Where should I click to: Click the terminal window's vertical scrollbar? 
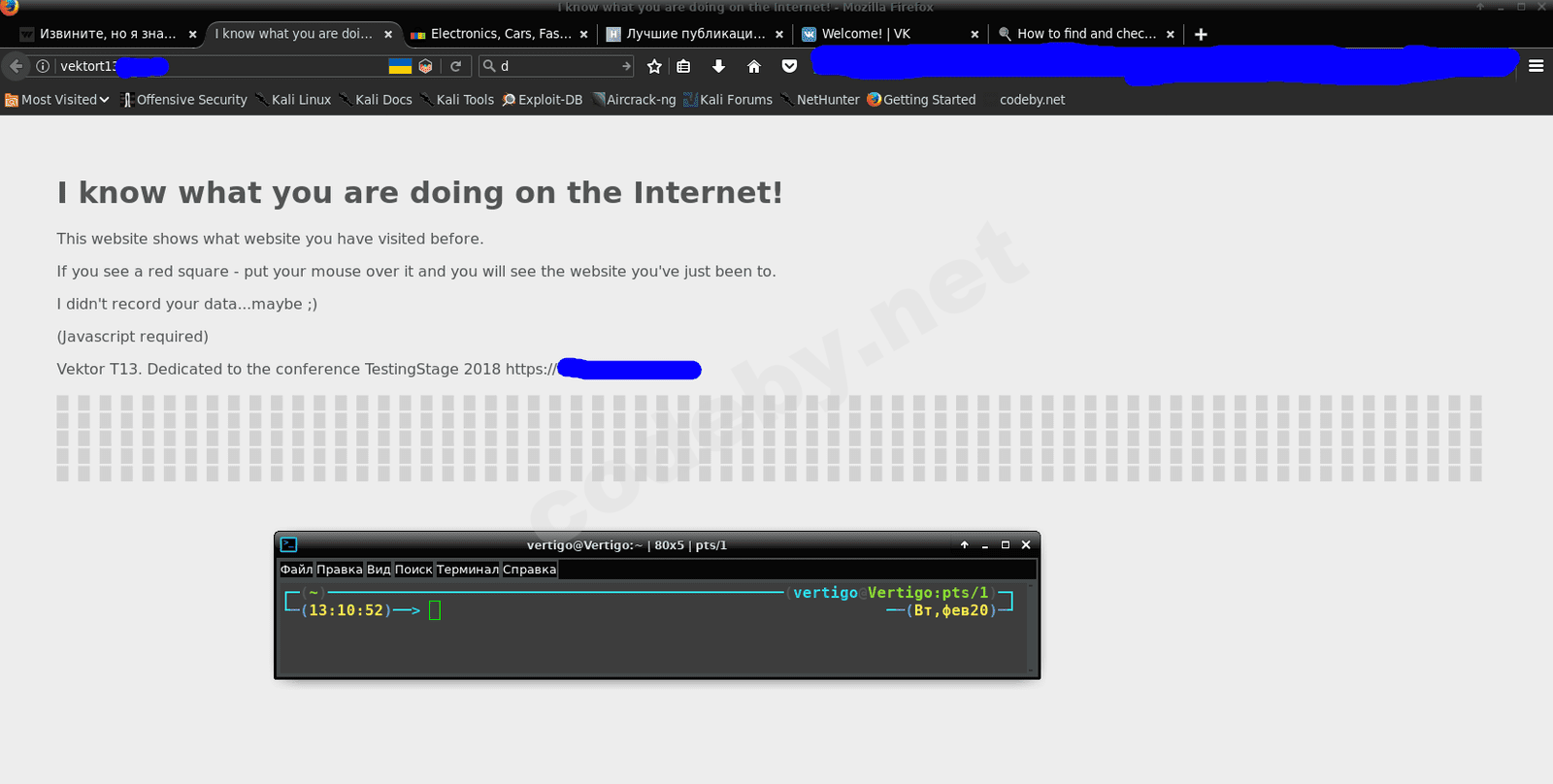pyautogui.click(x=1031, y=627)
